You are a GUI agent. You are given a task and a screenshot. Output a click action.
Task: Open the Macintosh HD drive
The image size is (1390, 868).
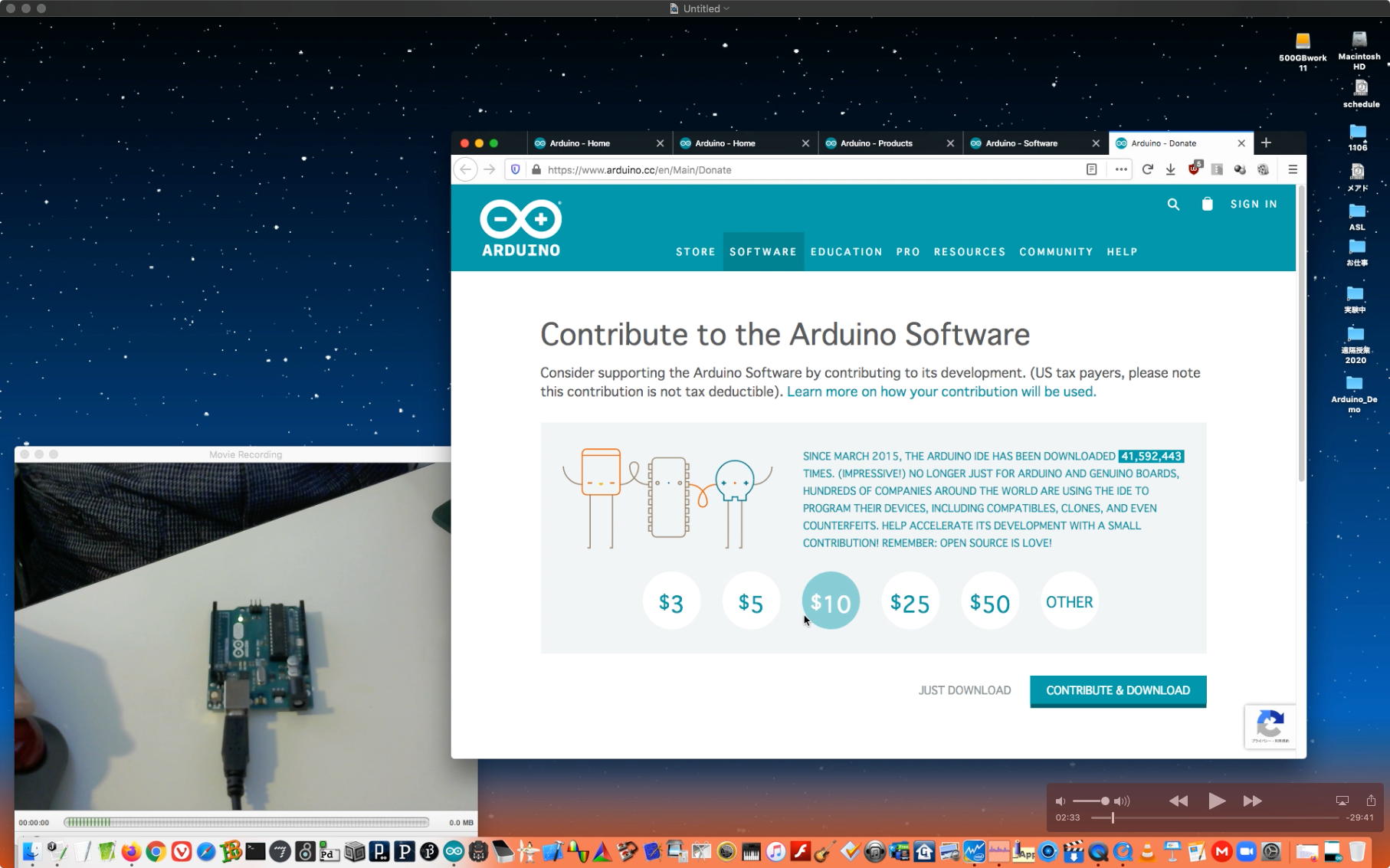pyautogui.click(x=1359, y=51)
